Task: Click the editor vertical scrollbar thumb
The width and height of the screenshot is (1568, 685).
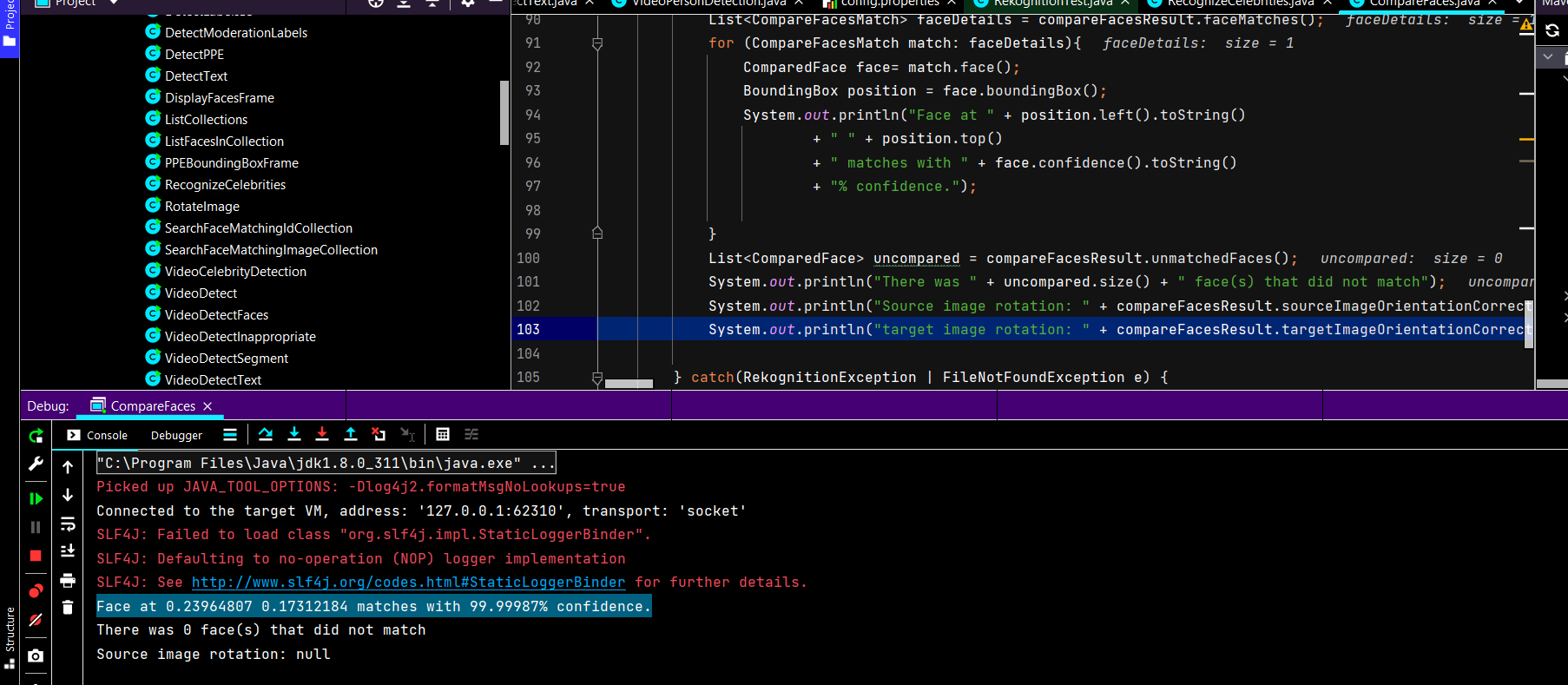Action: (1529, 324)
